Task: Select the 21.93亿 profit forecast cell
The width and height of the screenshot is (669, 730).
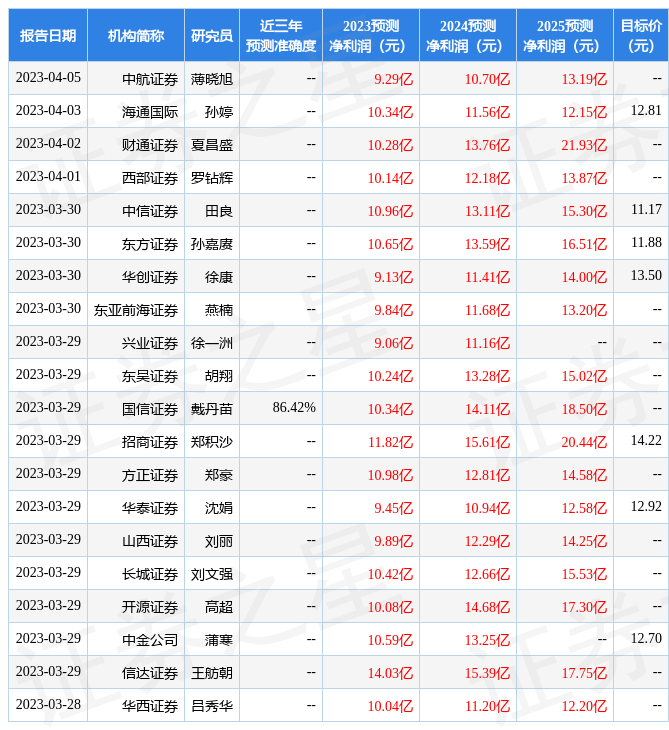Action: click(x=584, y=145)
